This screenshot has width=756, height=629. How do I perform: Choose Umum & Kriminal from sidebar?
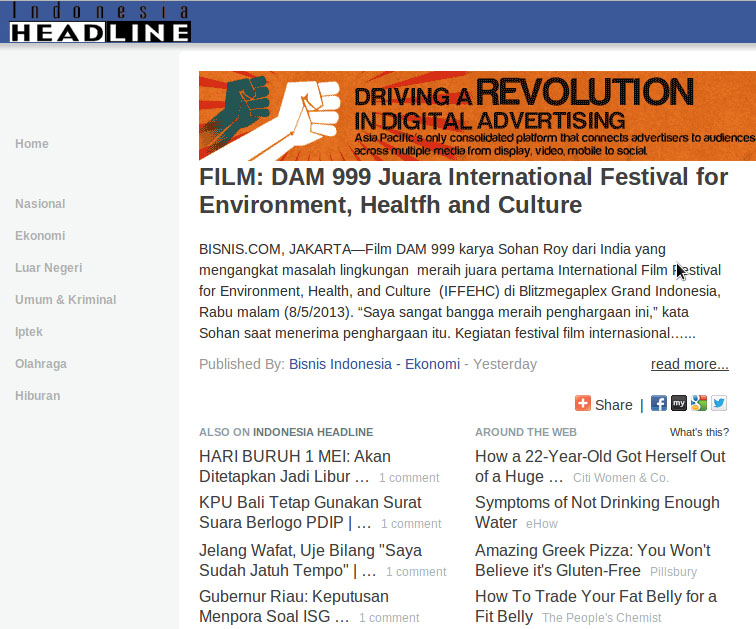click(x=65, y=300)
